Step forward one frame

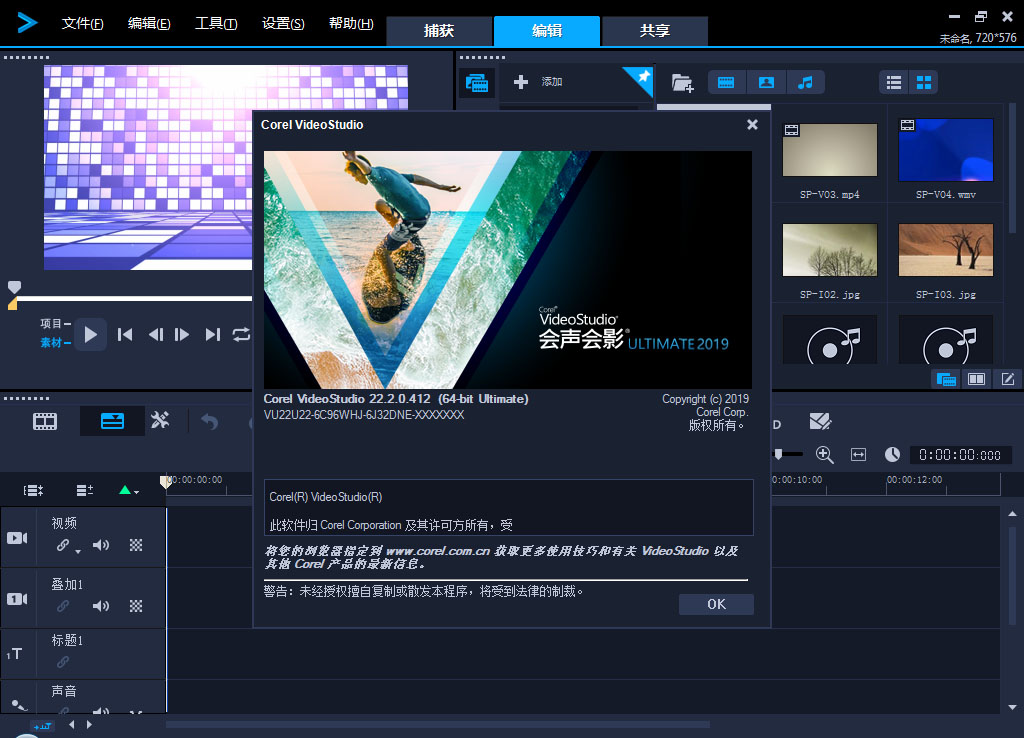(x=182, y=335)
